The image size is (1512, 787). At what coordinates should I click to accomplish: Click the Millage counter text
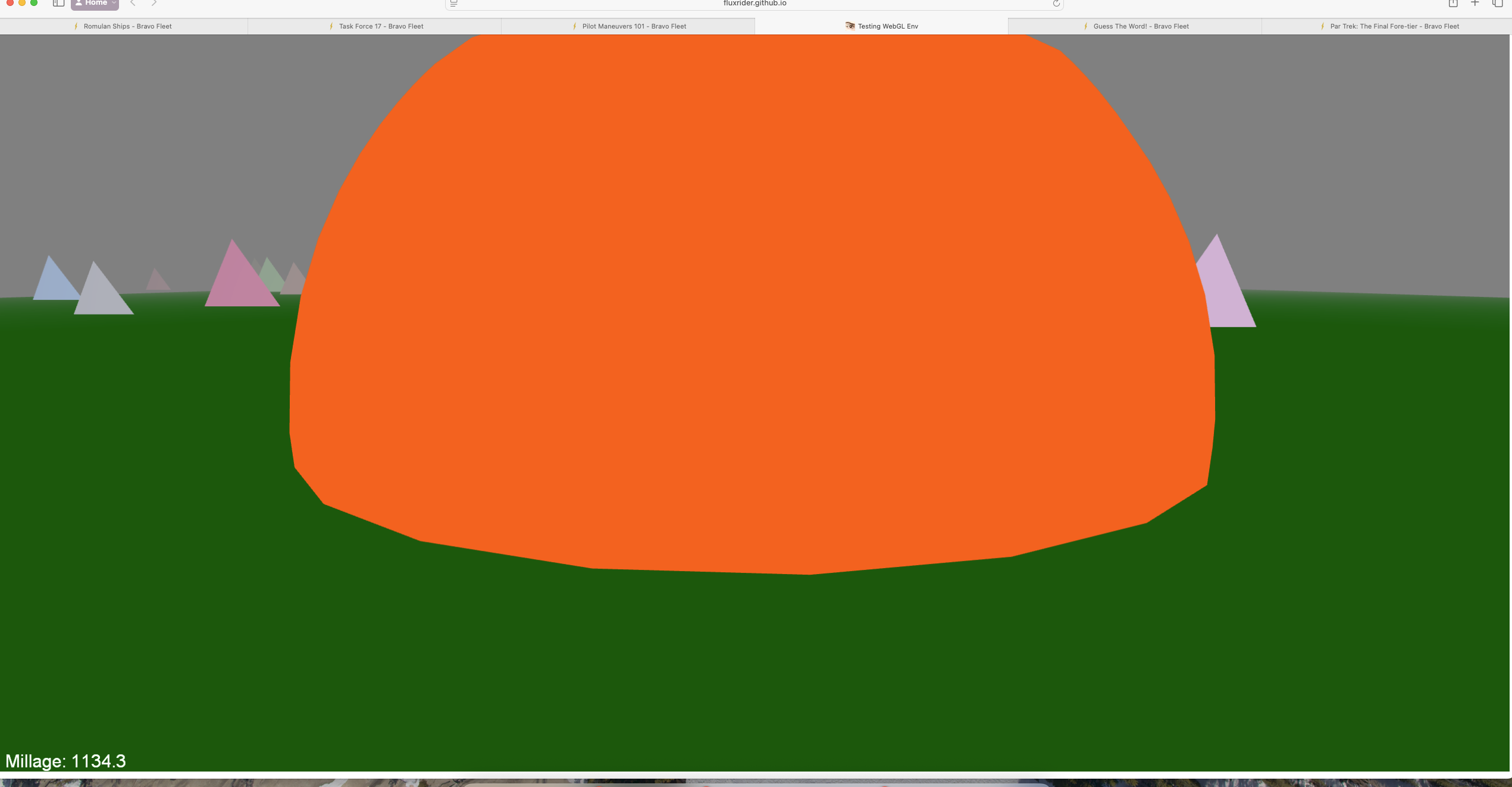point(65,761)
